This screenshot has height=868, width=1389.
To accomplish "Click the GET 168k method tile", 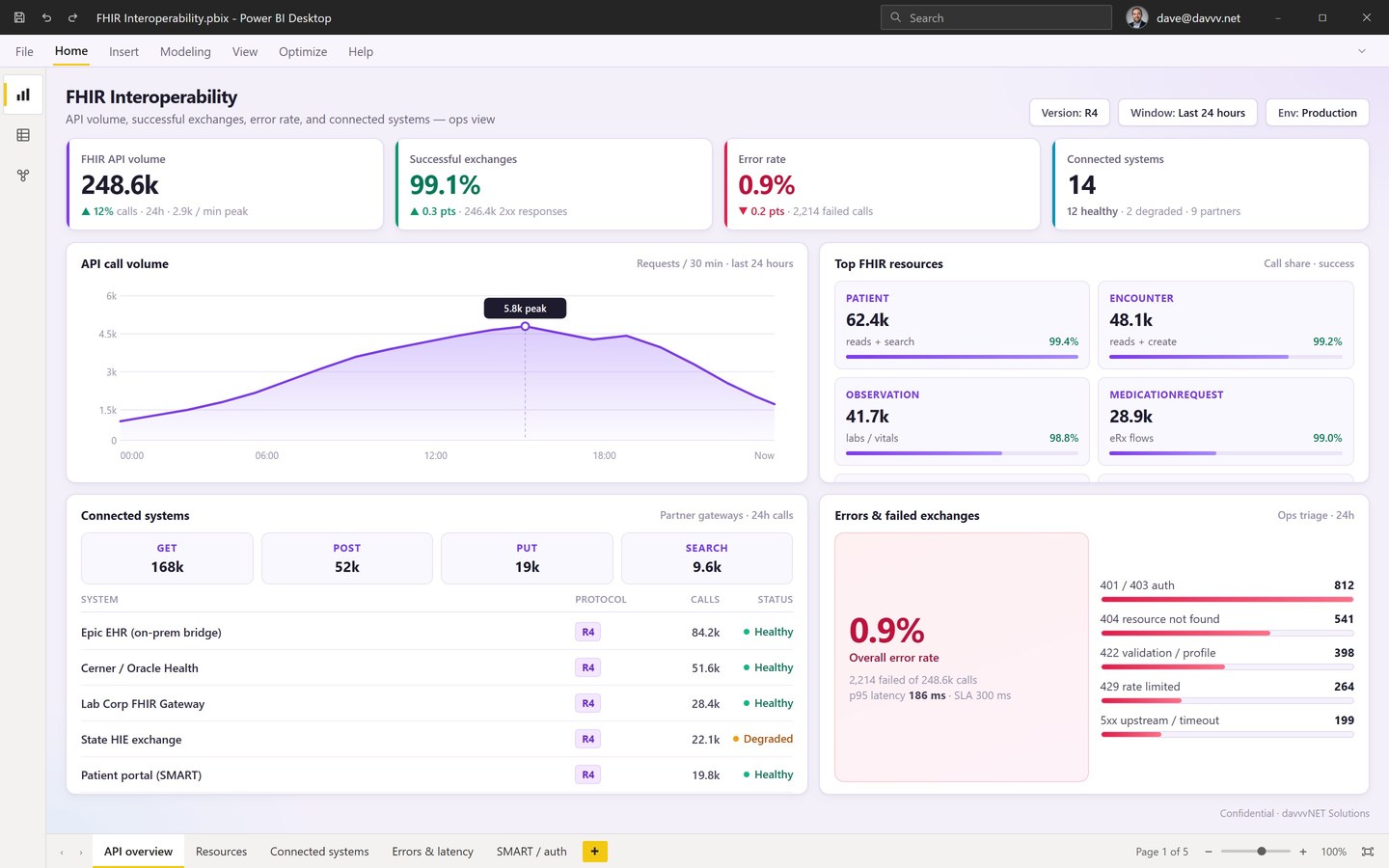I will (167, 558).
